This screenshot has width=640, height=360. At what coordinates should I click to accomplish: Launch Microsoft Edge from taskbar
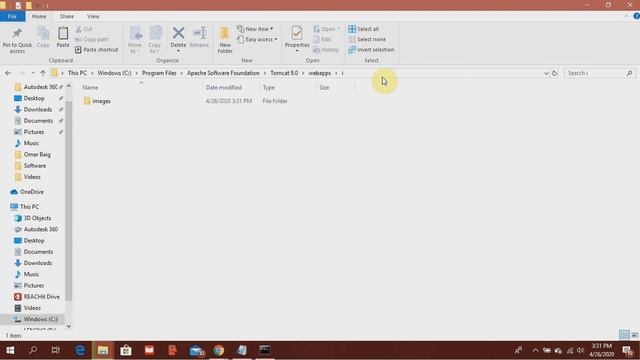click(x=80, y=350)
